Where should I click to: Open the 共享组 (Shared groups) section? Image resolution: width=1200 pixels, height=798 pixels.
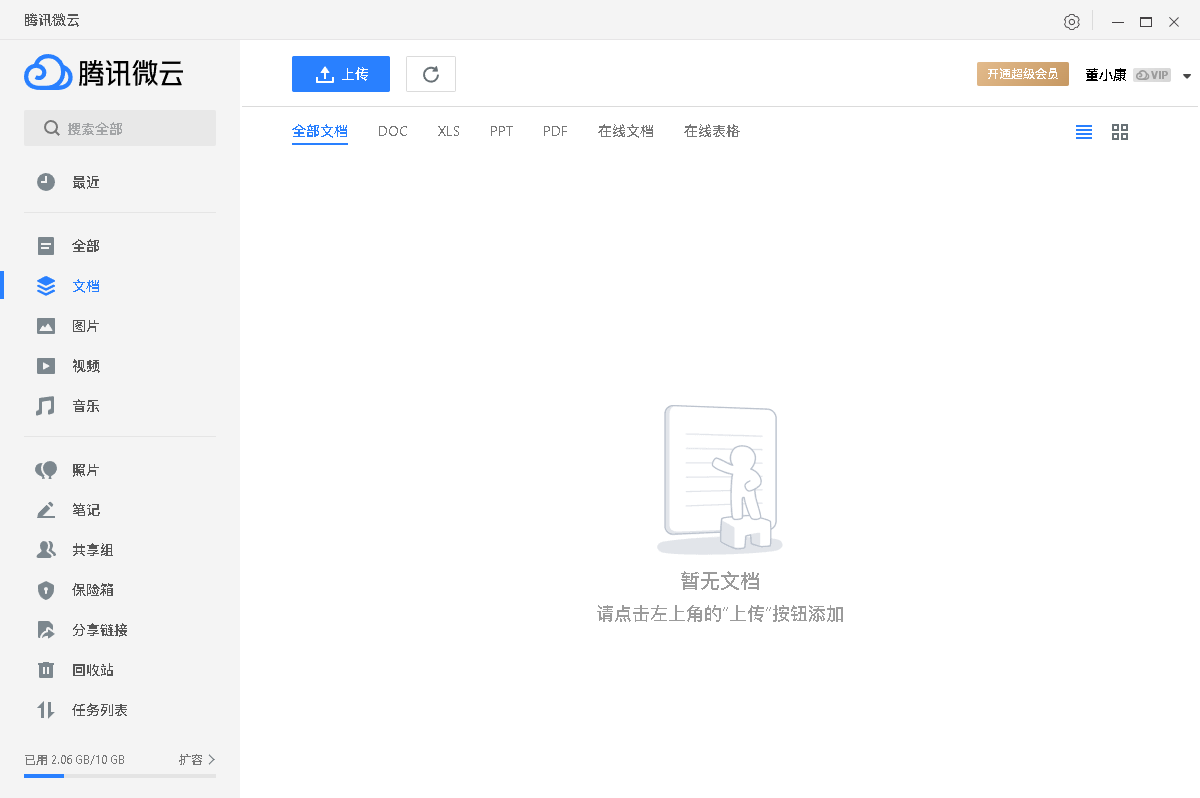pos(93,549)
